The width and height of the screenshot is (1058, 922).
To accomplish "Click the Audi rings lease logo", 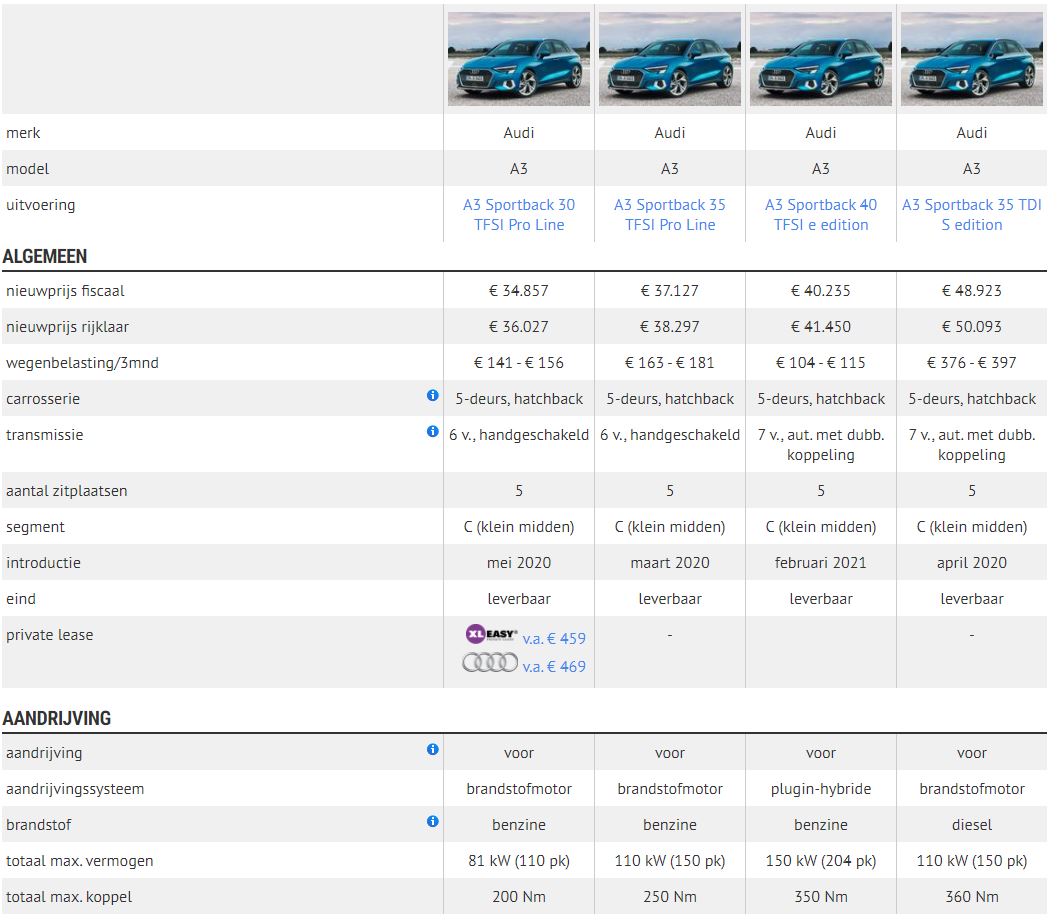I will (491, 663).
